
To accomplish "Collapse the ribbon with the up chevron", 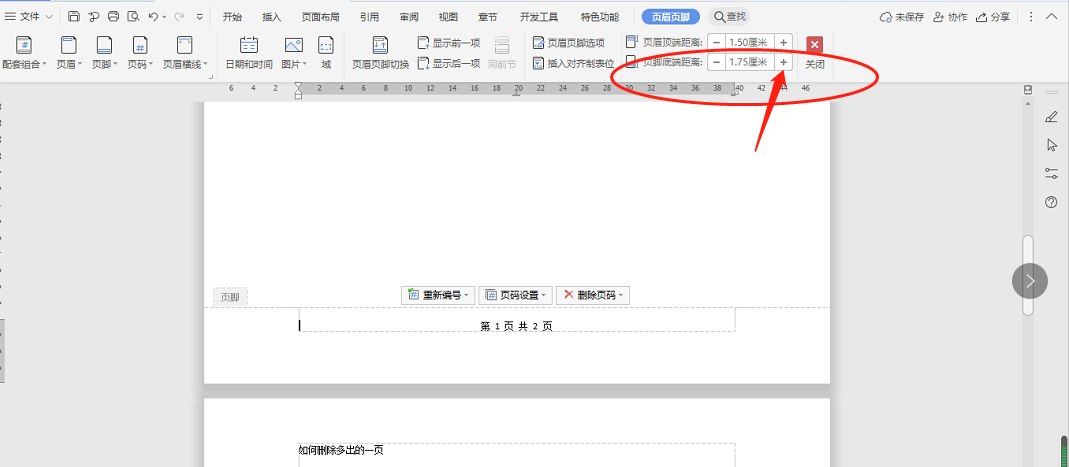I will 1052,17.
